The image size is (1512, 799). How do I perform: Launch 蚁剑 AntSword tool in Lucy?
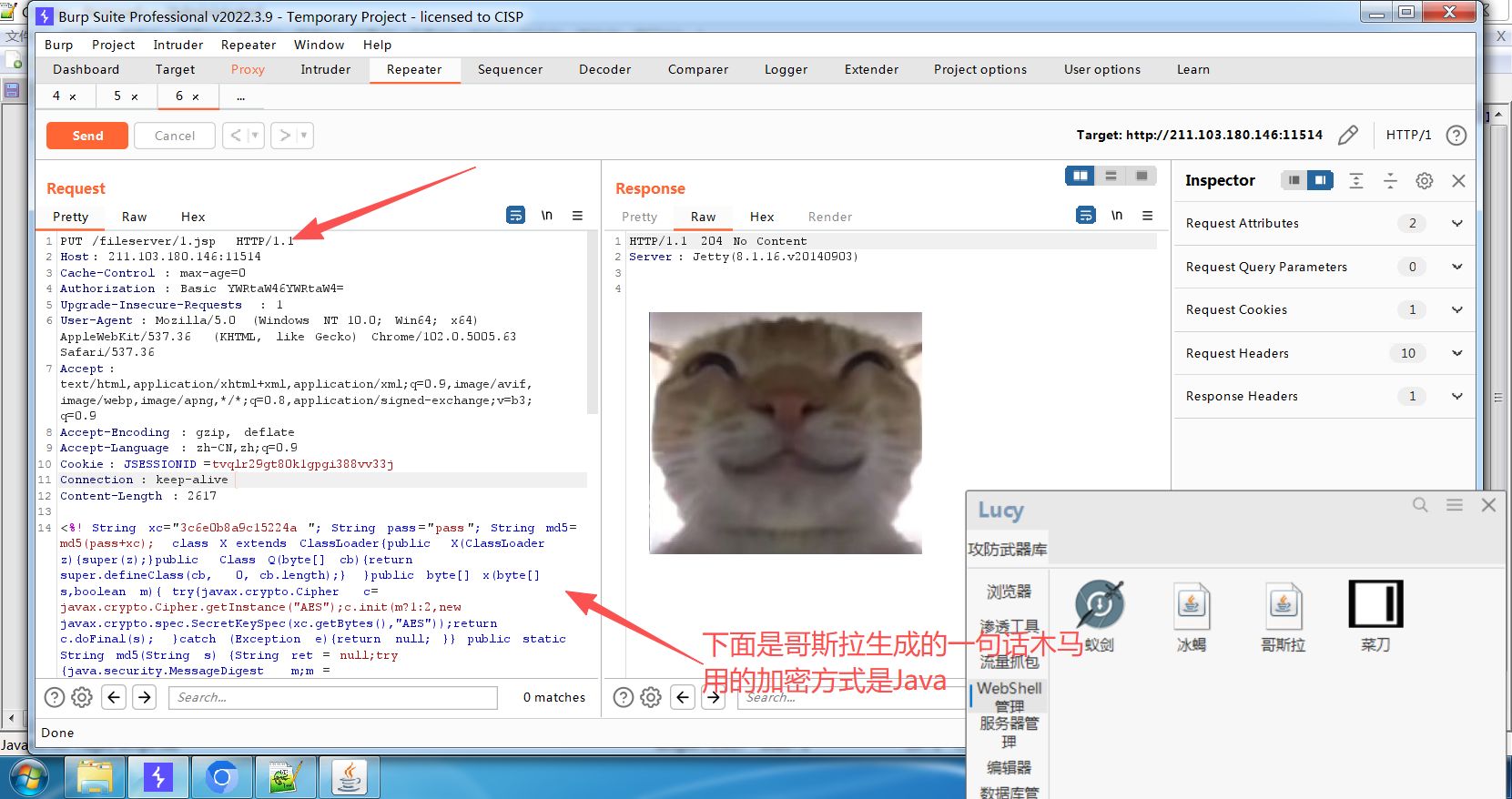(x=1100, y=616)
